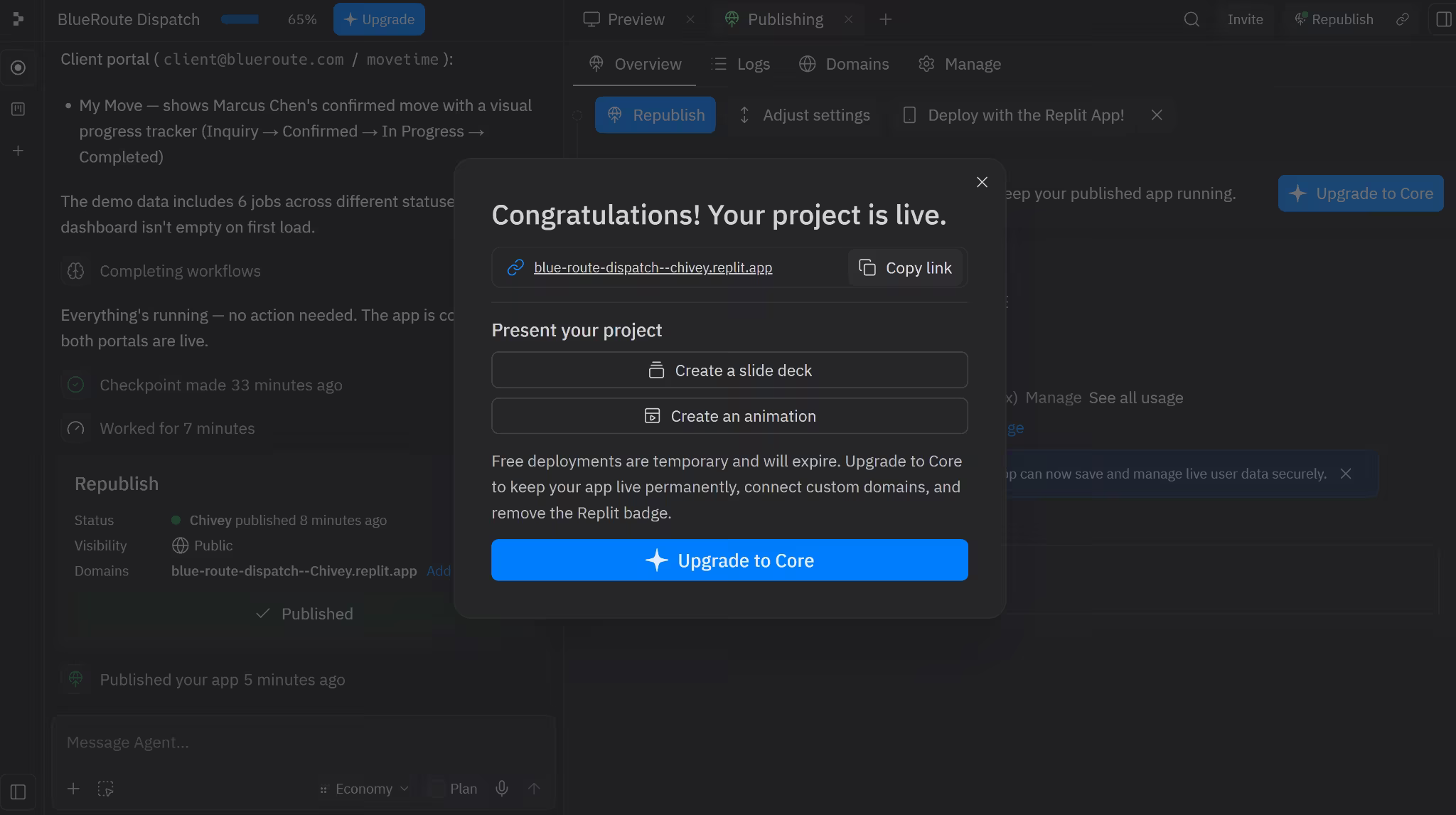This screenshot has height=815, width=1456.
Task: Click the 65% usage label
Action: pos(302,19)
